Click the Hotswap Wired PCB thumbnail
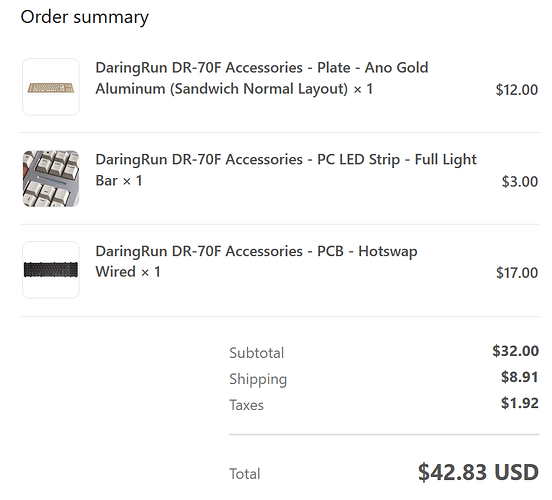The image size is (552, 500). point(51,270)
